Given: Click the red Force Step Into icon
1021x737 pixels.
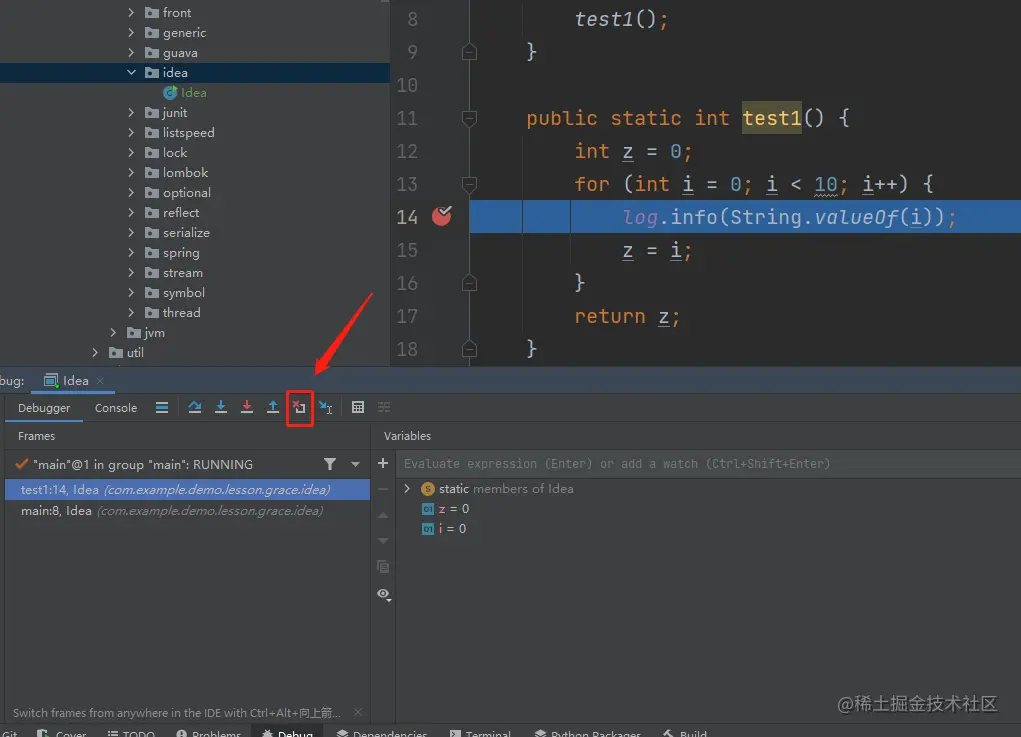Looking at the screenshot, I should click(247, 408).
